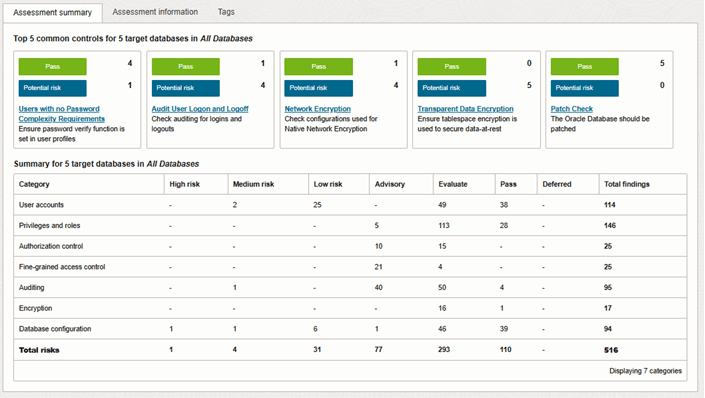The image size is (705, 398).
Task: Click the Medium risk column header
Action: [268, 184]
